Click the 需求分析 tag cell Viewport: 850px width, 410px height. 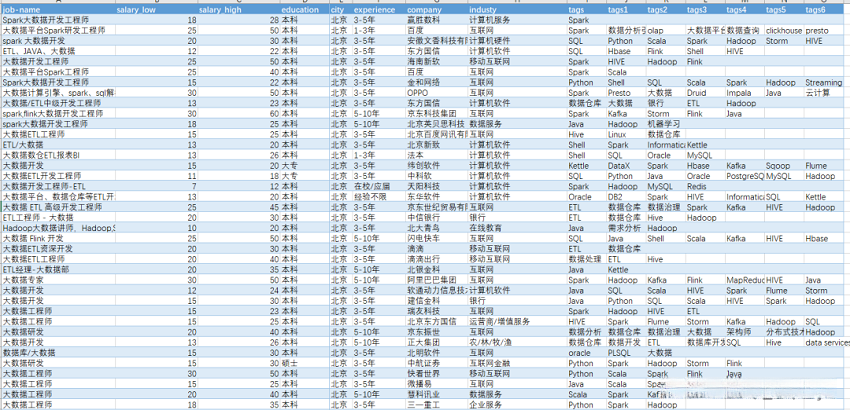(x=626, y=228)
